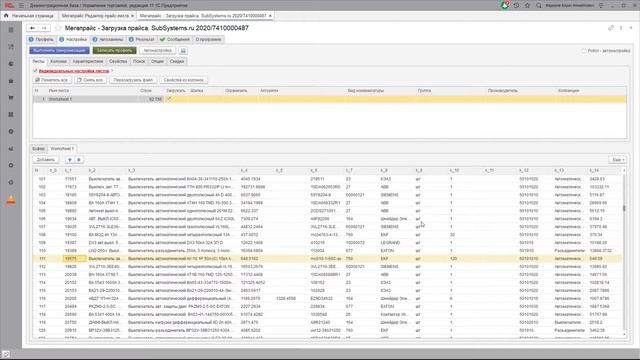Click the Имя листа column header
Screen dimensions: 640x360
93,91
